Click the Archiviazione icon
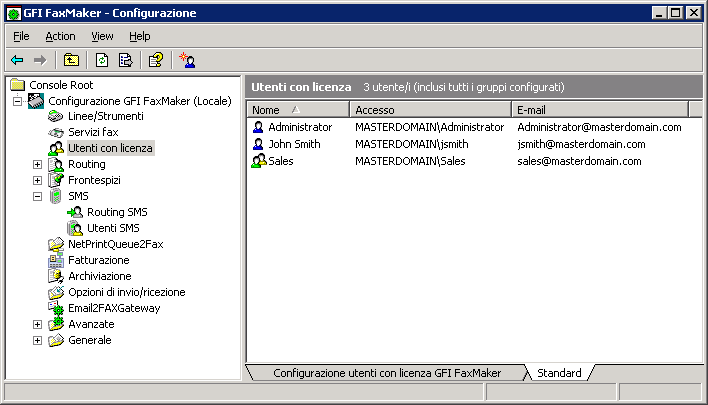 [56, 276]
